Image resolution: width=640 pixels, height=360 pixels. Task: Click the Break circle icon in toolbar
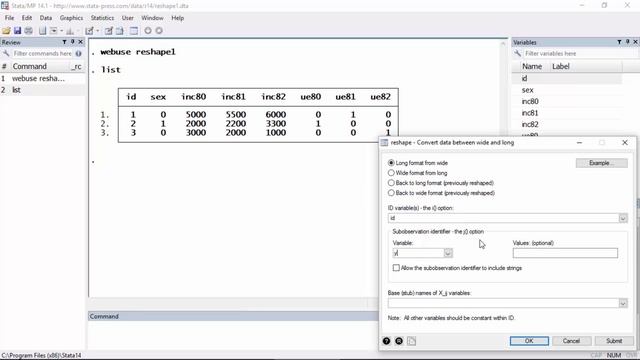pos(159,31)
